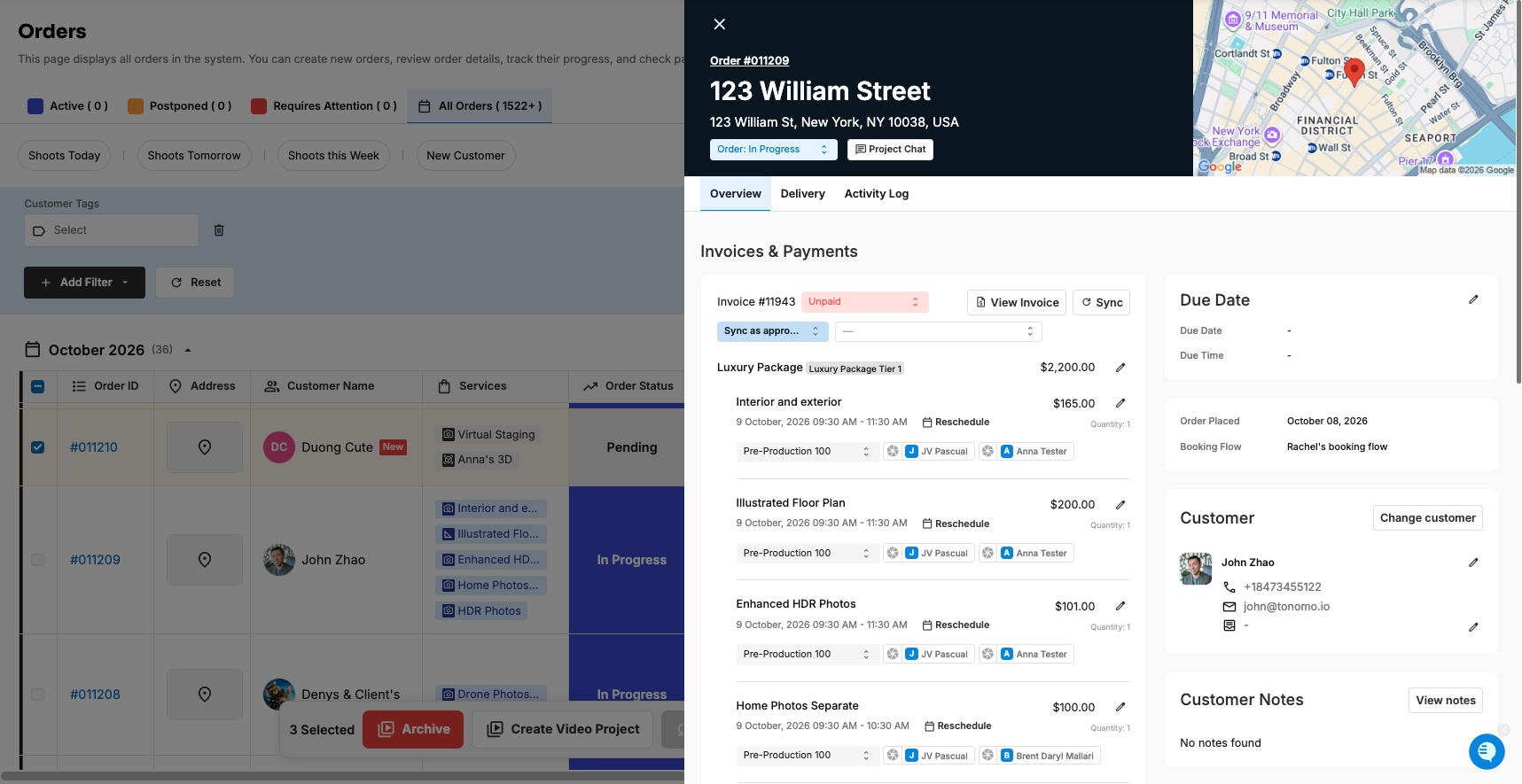This screenshot has width=1522, height=784.
Task: Open Pre-Production 100 dropdown for Interior and exterior
Action: click(x=808, y=452)
